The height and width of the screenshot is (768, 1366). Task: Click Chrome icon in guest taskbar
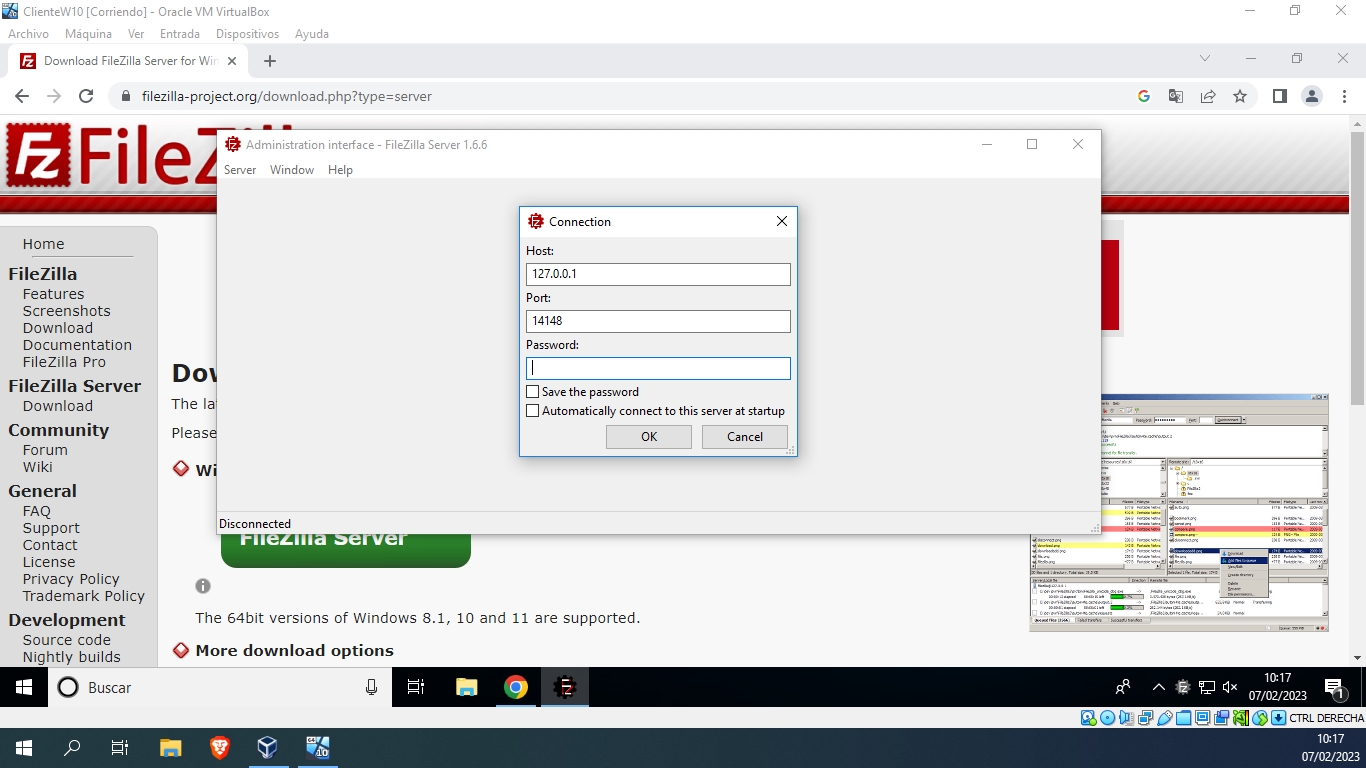pyautogui.click(x=516, y=687)
